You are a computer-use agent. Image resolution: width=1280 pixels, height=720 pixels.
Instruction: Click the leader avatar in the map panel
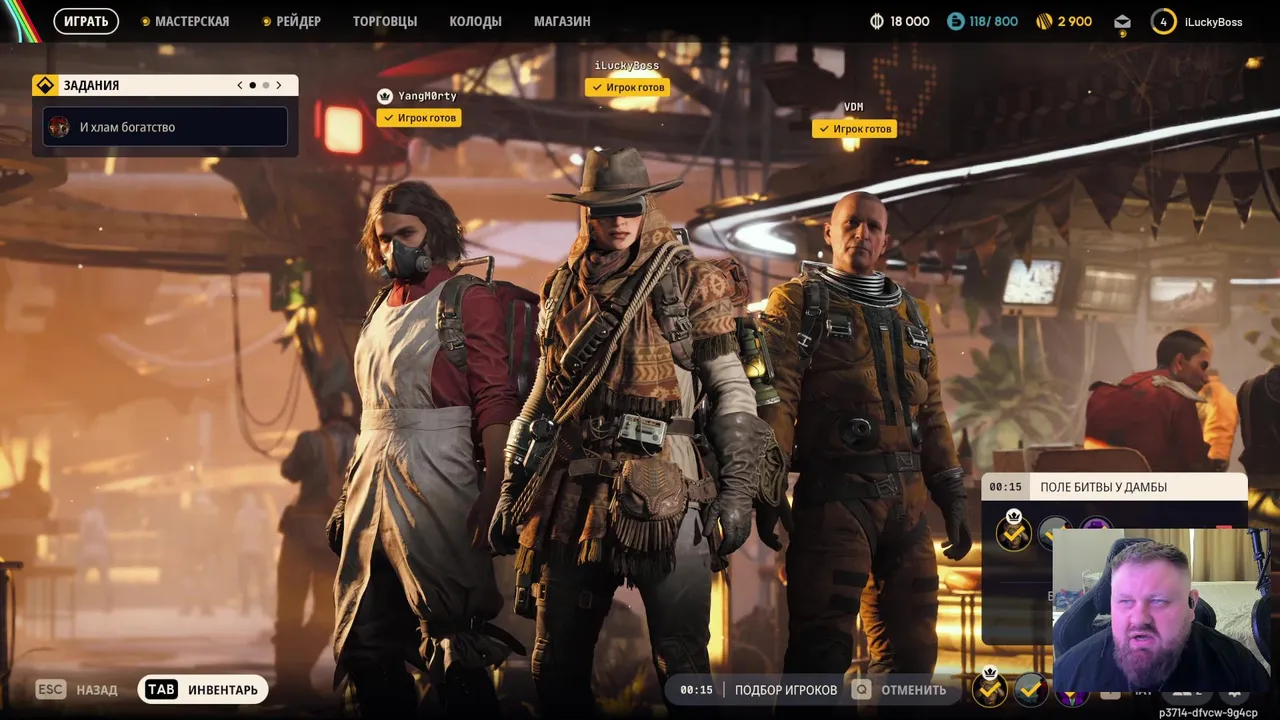(1014, 533)
